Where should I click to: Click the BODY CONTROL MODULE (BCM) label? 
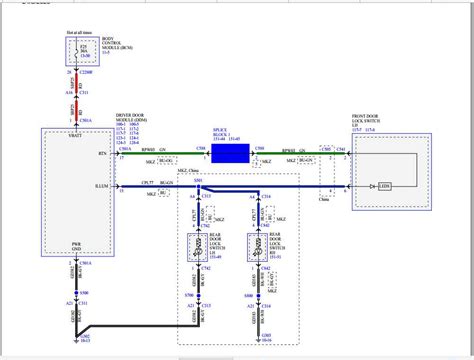pos(117,43)
